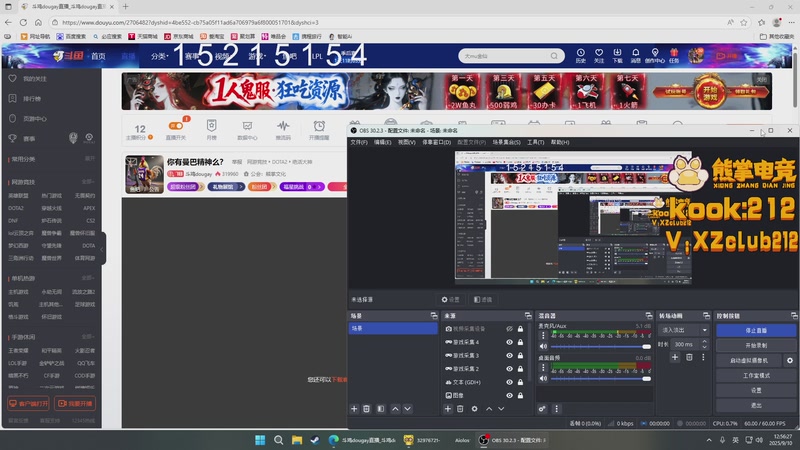Screen dimensions: 800x450
Task: Open 全部 next to 手游休闲
Action: pyautogui.click(x=88, y=337)
